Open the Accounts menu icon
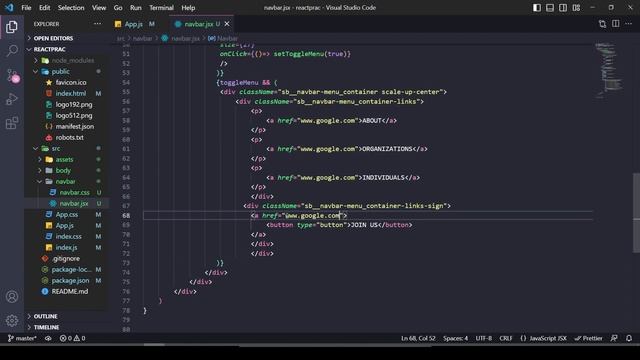Screen dimensions: 640x360 coord(12,297)
